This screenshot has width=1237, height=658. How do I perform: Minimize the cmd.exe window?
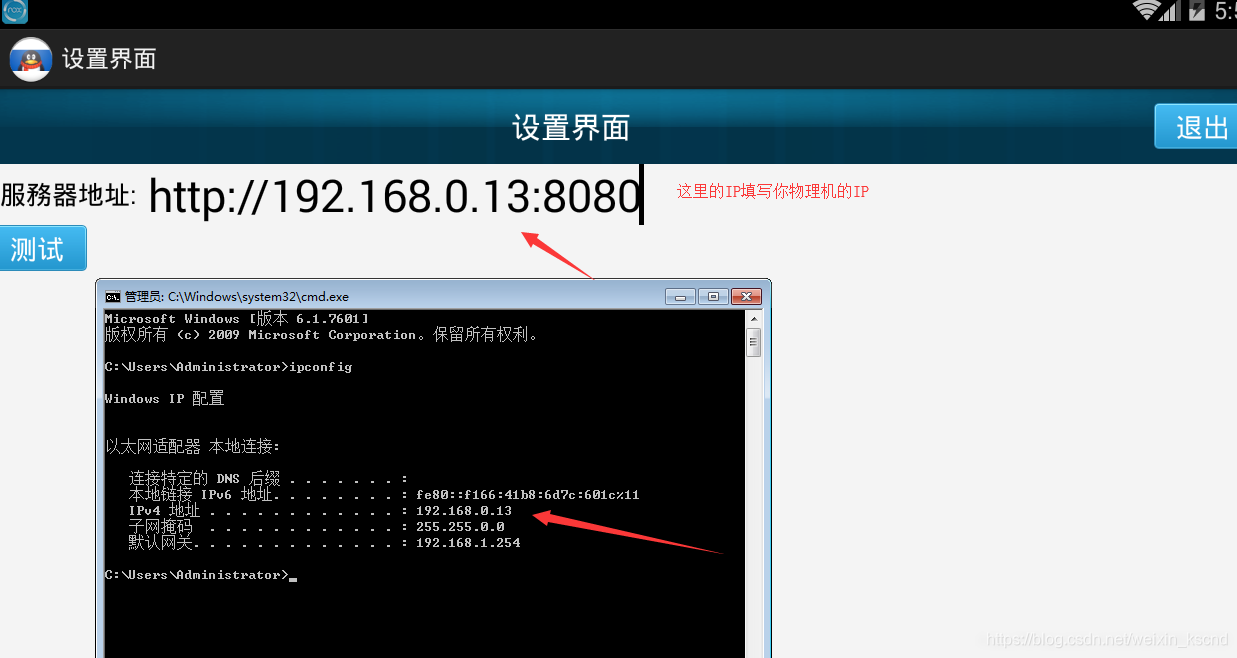pyautogui.click(x=681, y=296)
